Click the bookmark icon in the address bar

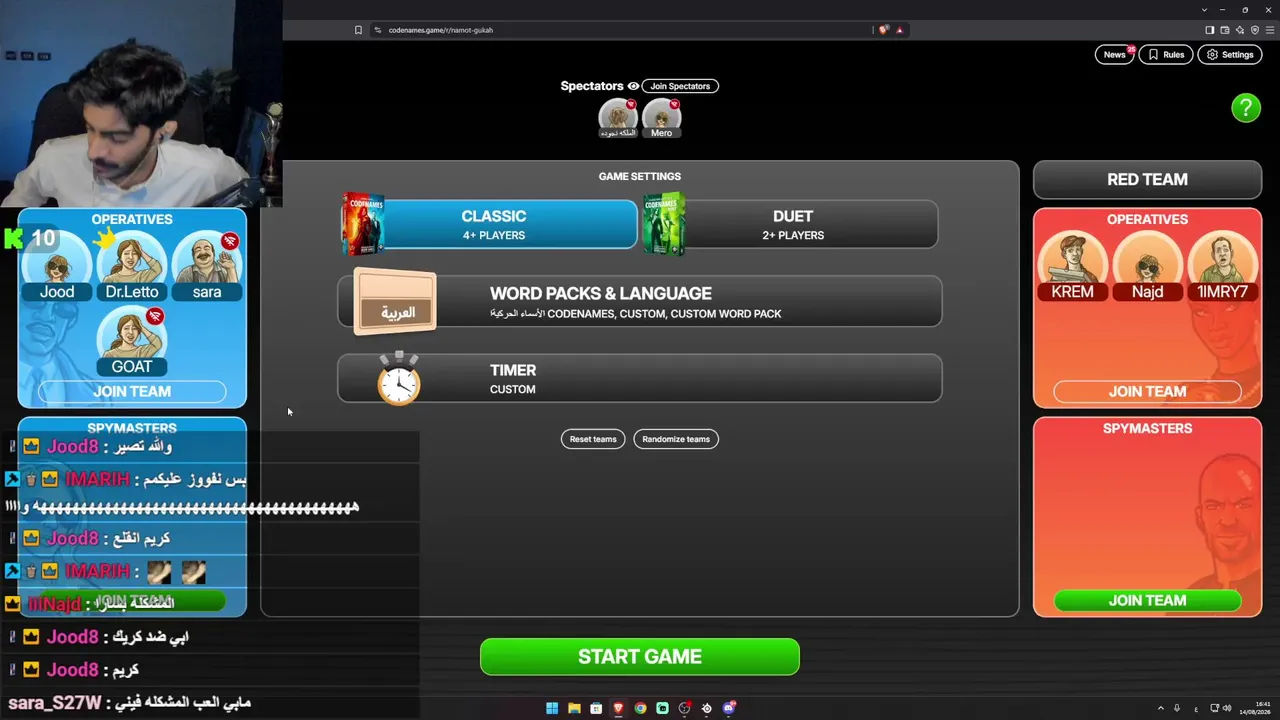[358, 30]
